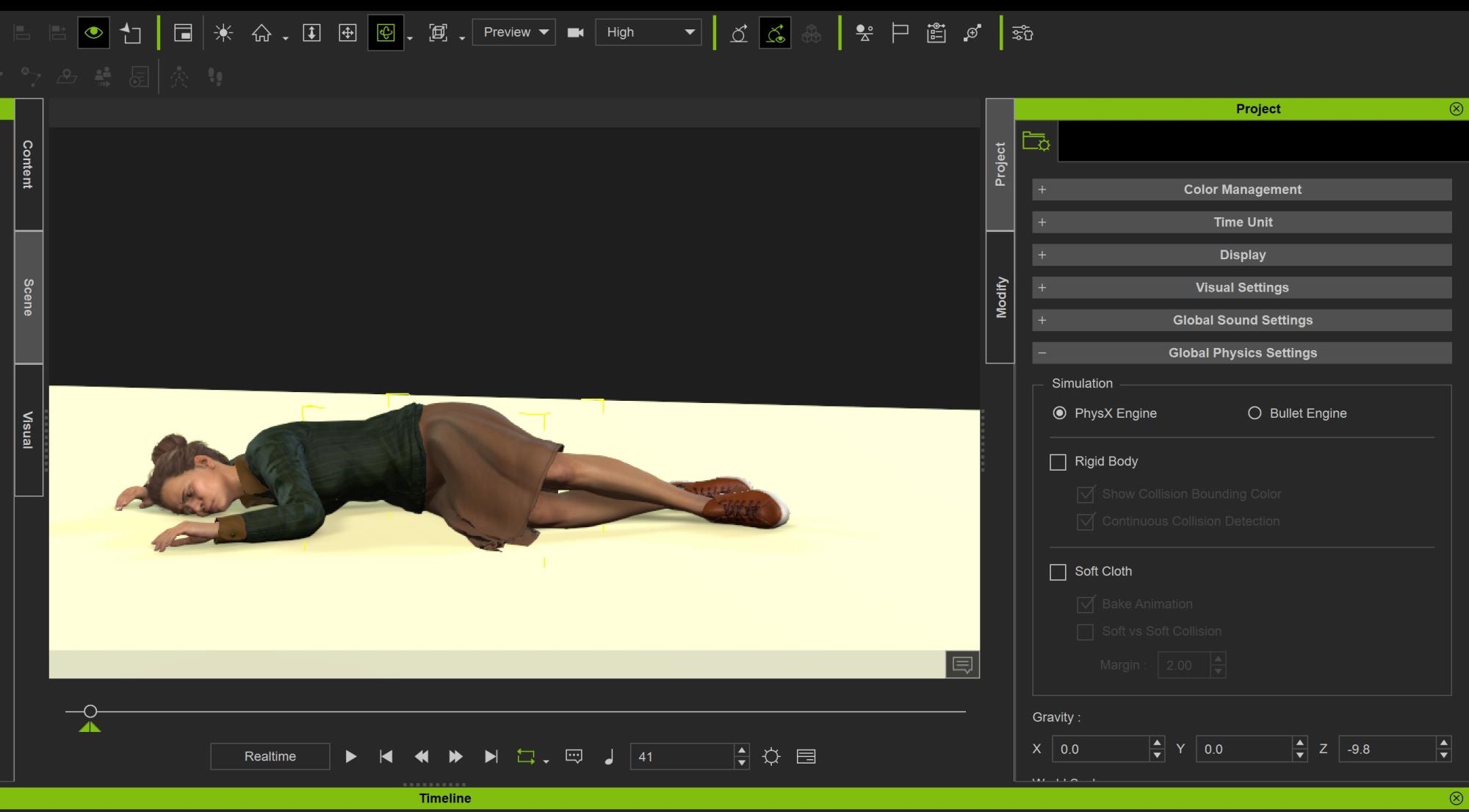
Task: Click the actor with spotlight icon
Action: point(865,33)
